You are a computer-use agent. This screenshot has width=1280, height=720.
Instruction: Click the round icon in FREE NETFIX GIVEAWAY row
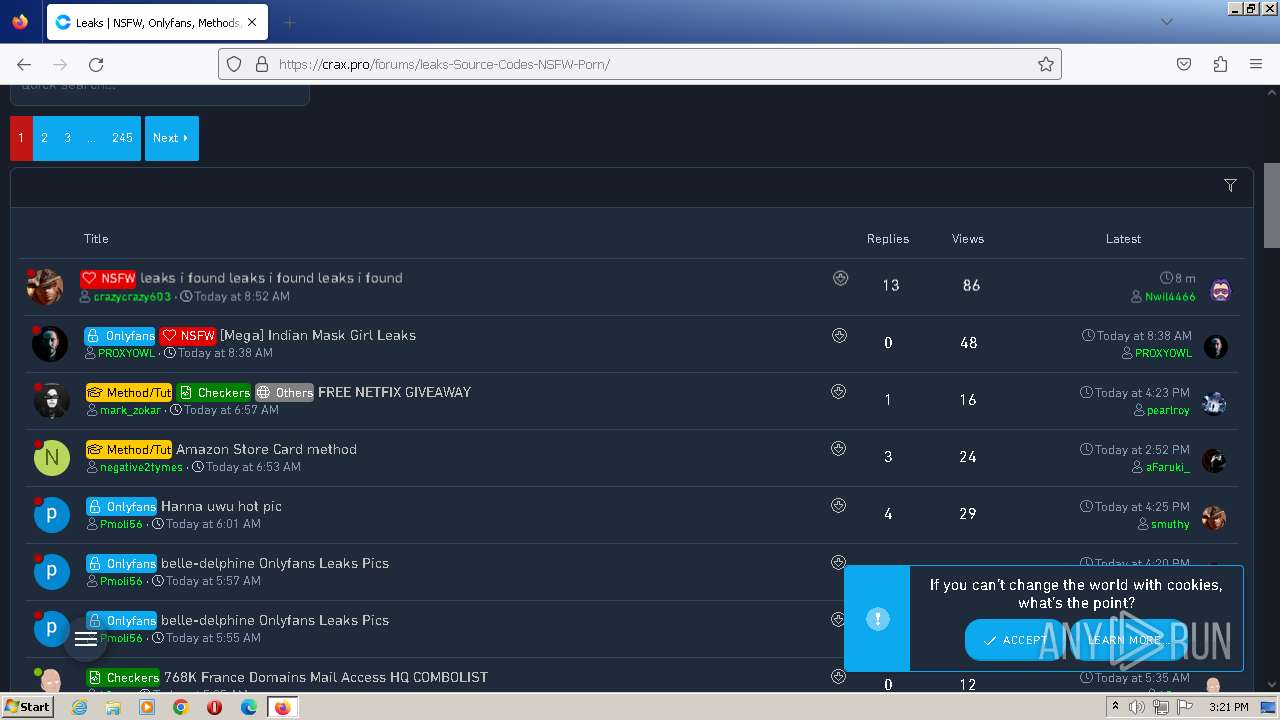pos(839,392)
